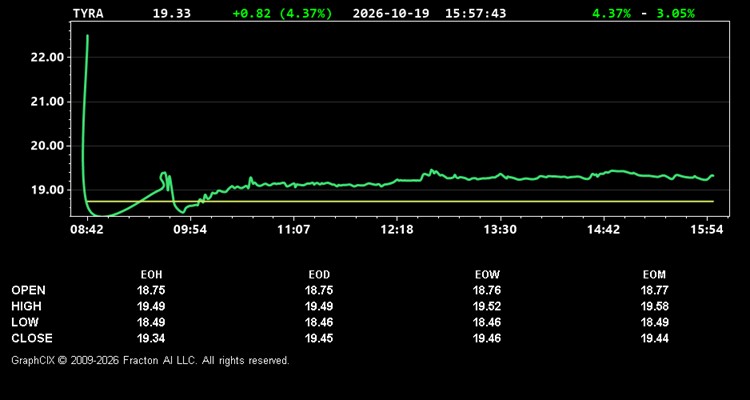Click the 3.05% value in header

675,13
